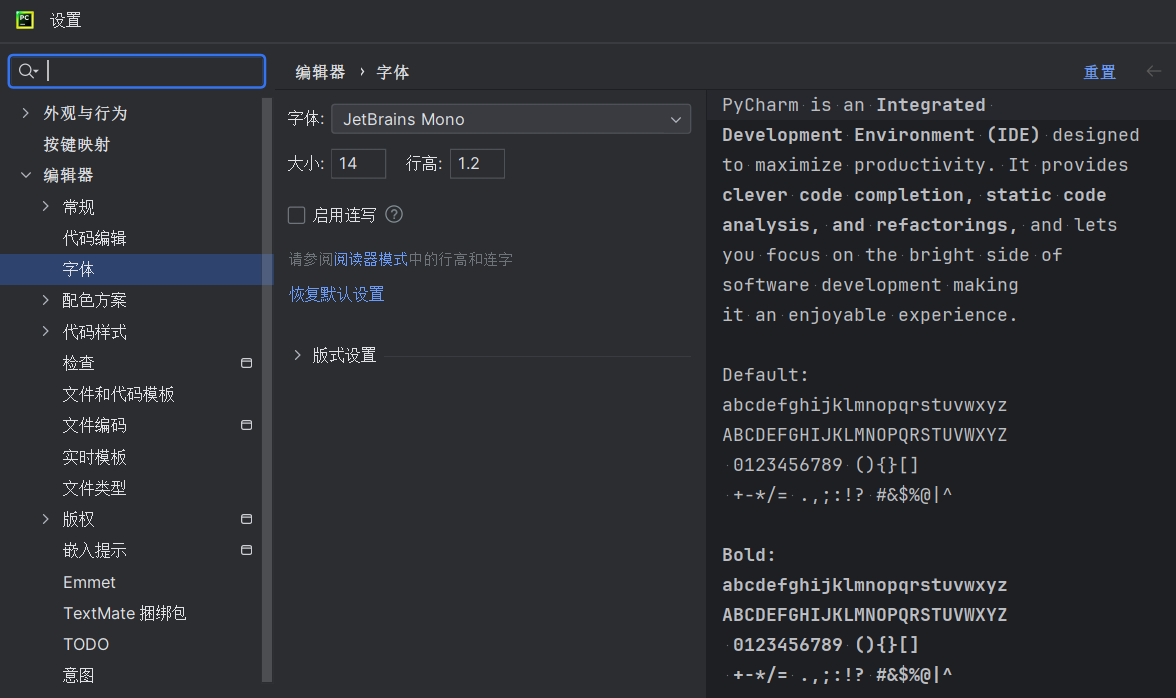Click the 重置 reset link

pos(1100,72)
